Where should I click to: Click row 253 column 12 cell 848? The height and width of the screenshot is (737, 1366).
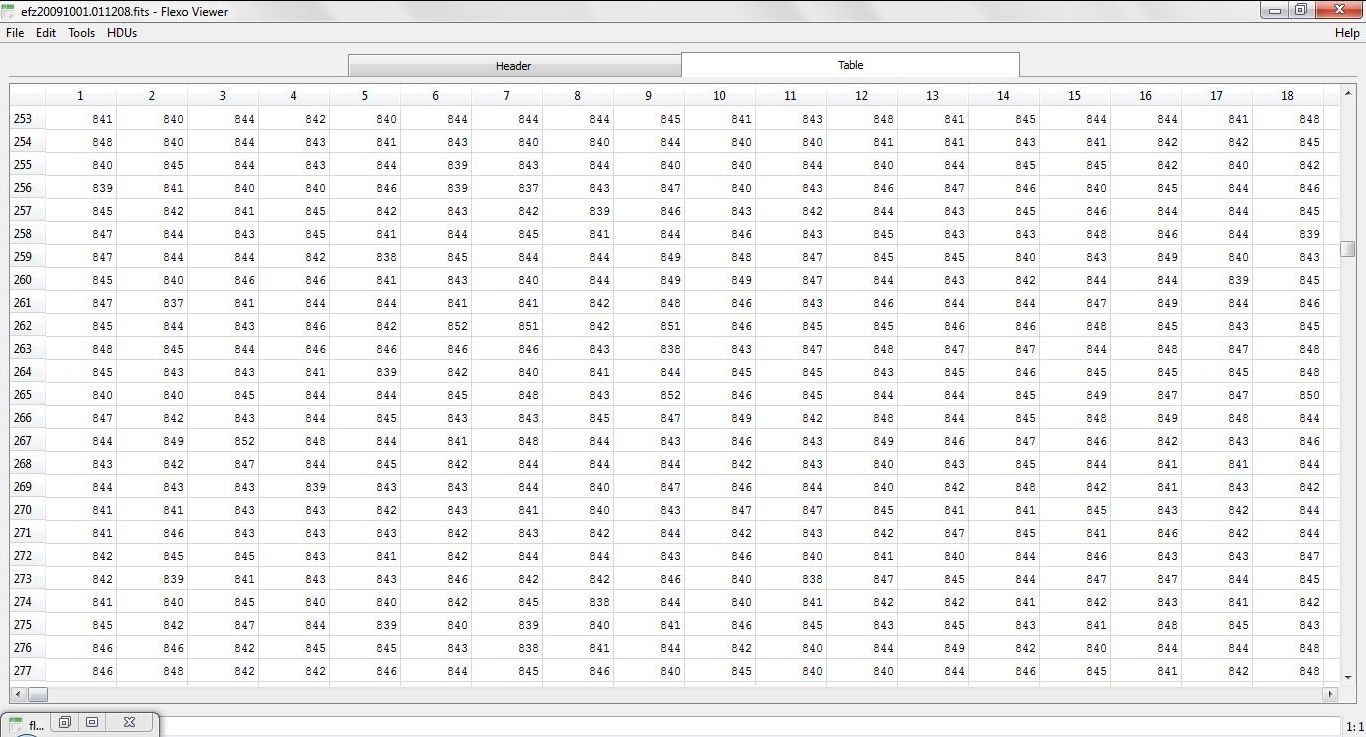(x=862, y=119)
